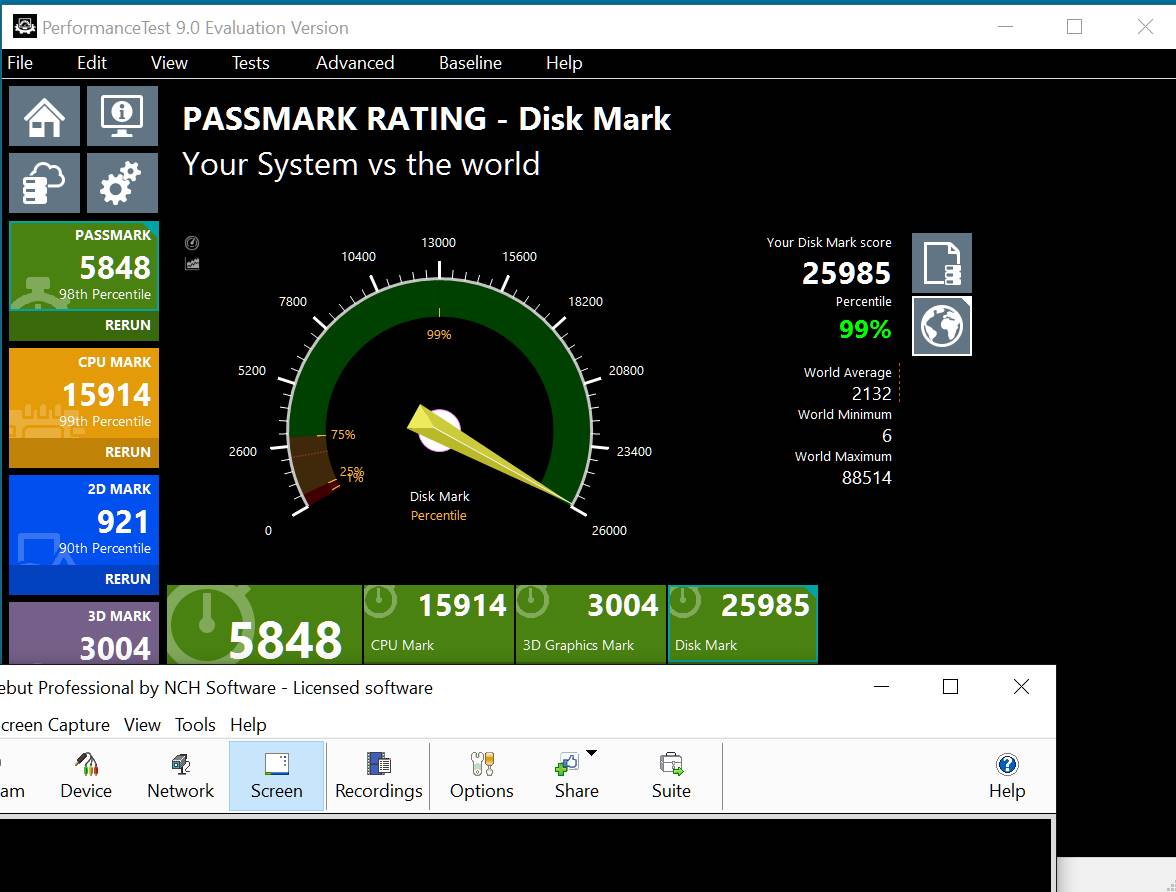Open Debut's Screen Capture menu
1176x892 pixels.
[55, 725]
